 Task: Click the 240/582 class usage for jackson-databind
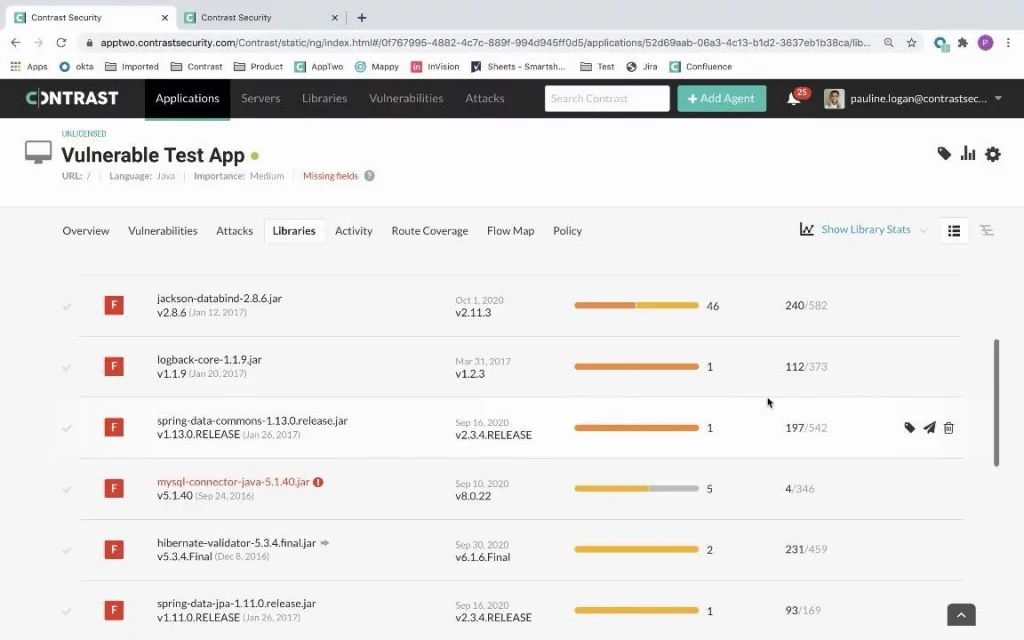(x=806, y=305)
